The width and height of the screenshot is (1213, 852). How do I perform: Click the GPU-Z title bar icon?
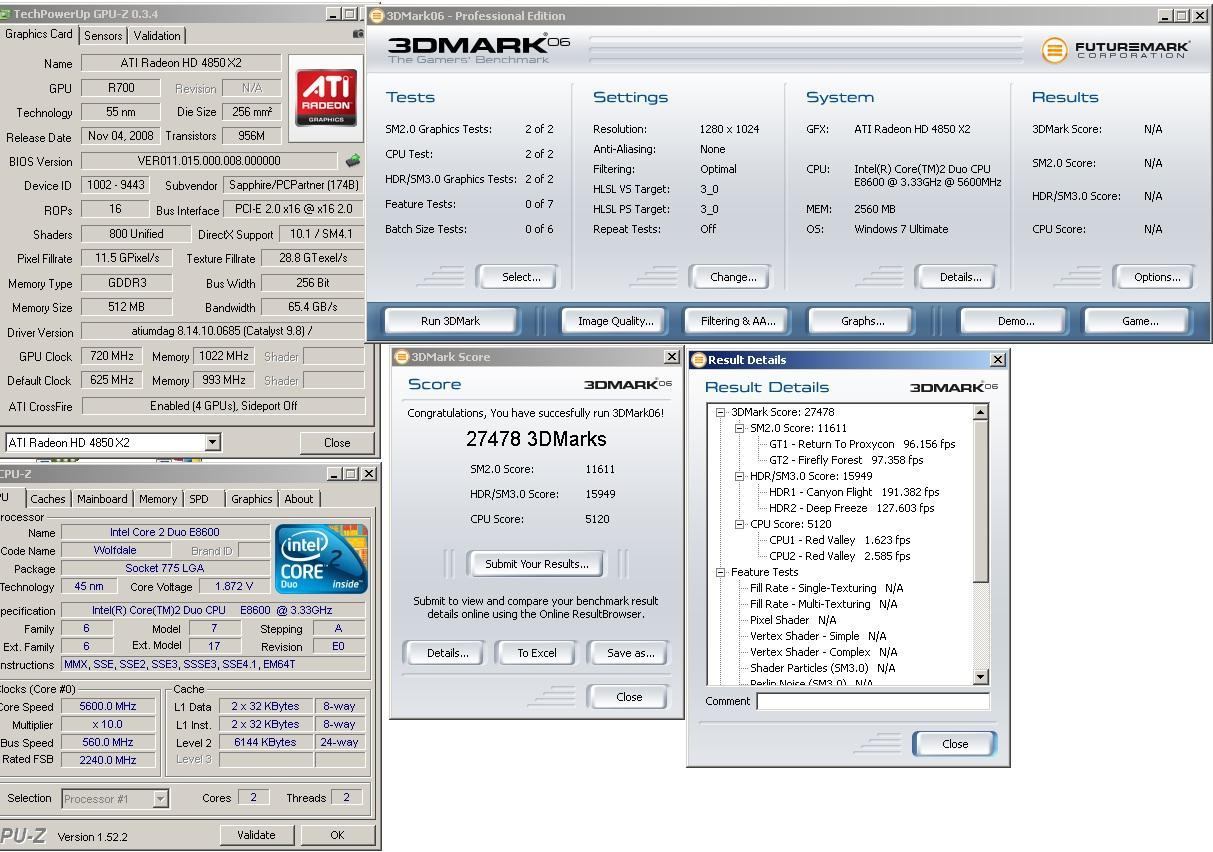pos(5,14)
